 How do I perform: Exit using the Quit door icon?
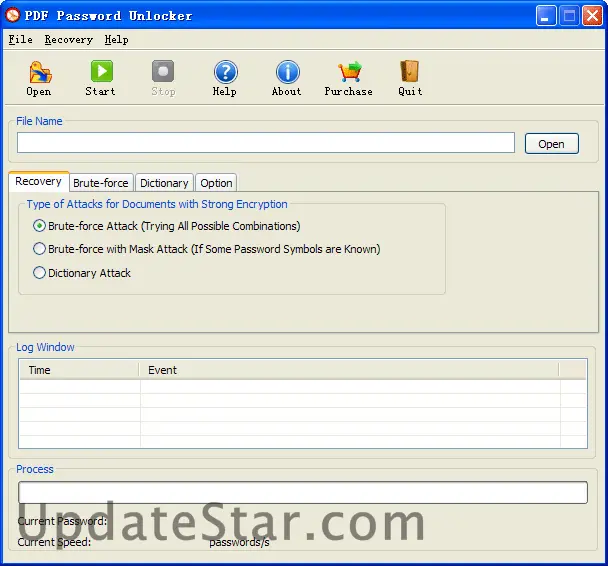pos(410,71)
